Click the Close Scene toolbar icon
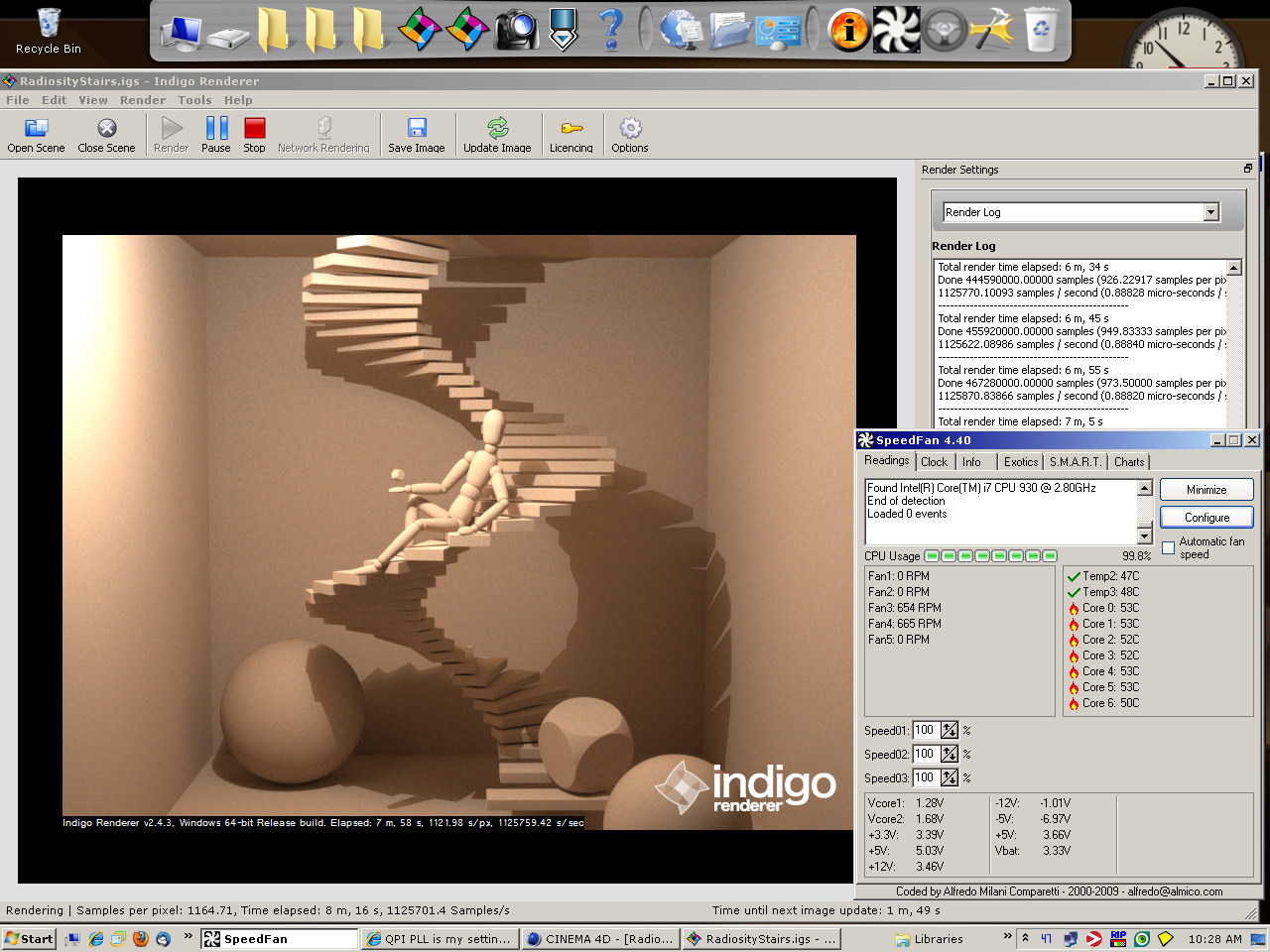1270x952 pixels. 106,128
